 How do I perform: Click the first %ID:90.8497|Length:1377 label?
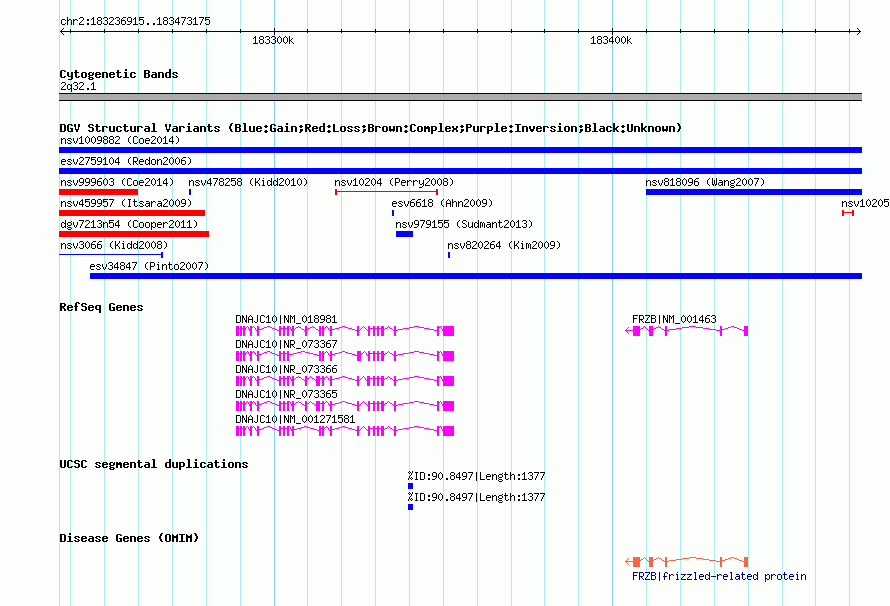tap(476, 476)
